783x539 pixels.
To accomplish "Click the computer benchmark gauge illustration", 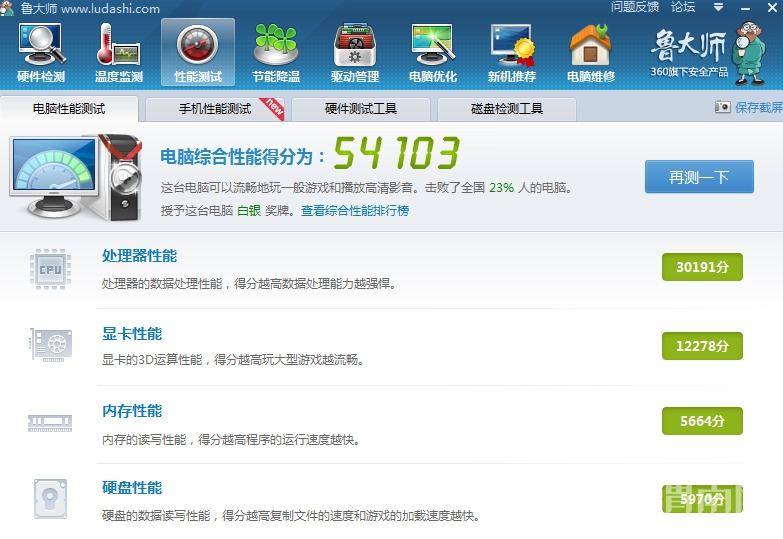I will click(x=76, y=177).
